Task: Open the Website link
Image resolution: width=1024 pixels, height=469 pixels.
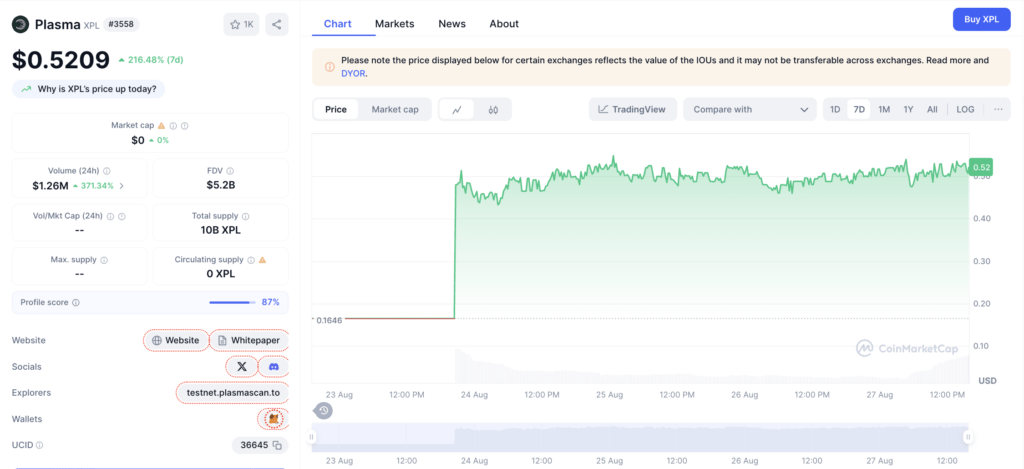Action: [176, 340]
